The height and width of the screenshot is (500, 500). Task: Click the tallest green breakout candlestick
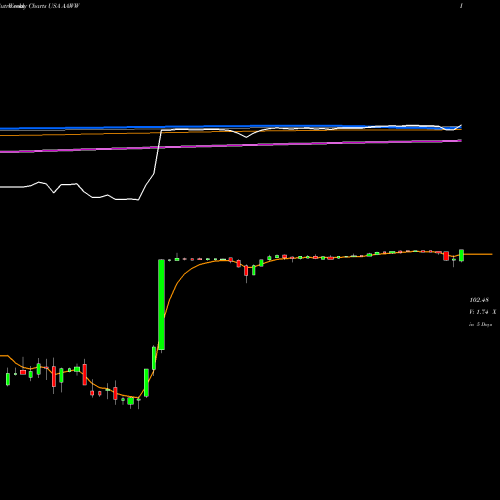pos(161,305)
